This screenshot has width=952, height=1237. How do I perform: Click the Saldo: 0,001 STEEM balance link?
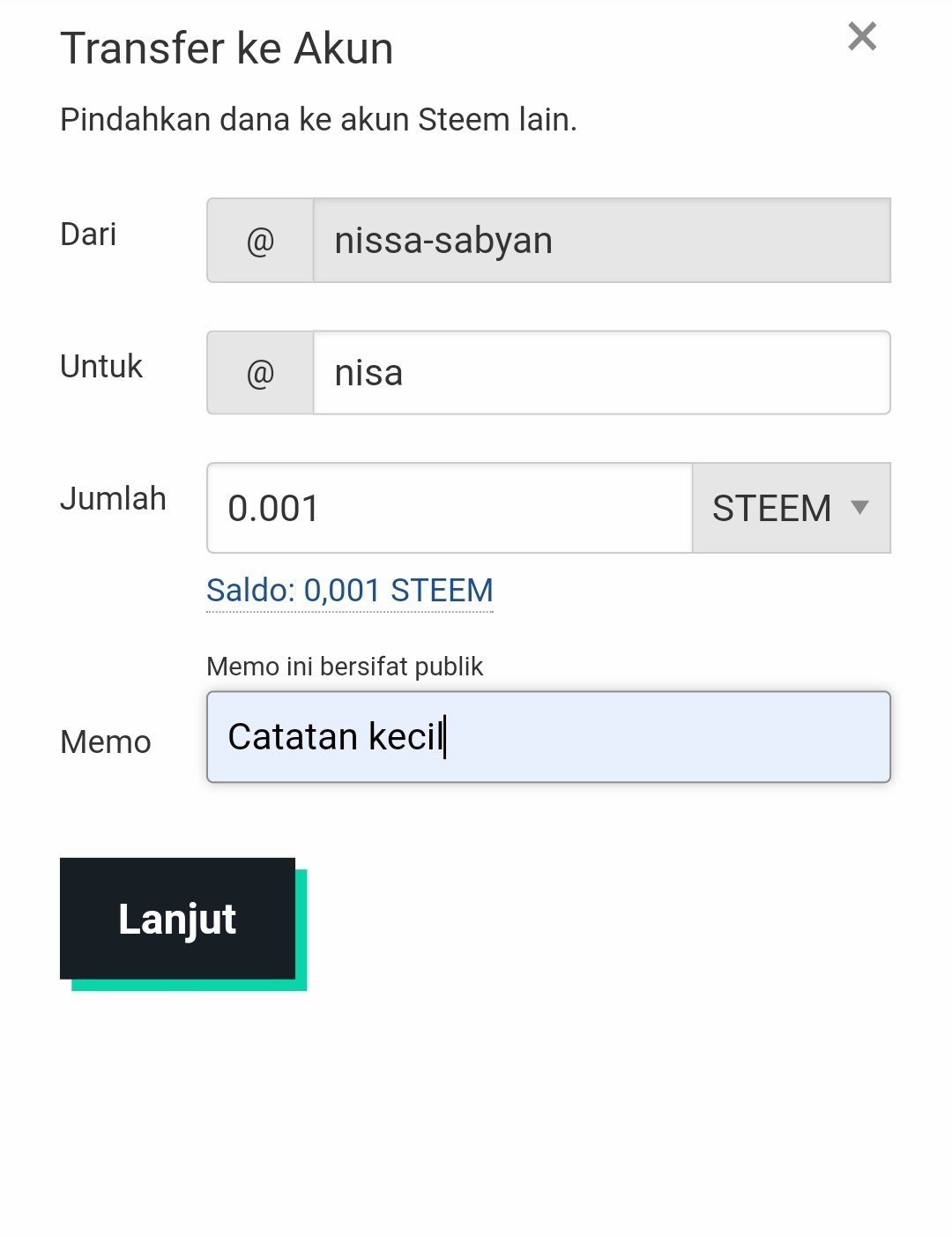click(x=350, y=591)
